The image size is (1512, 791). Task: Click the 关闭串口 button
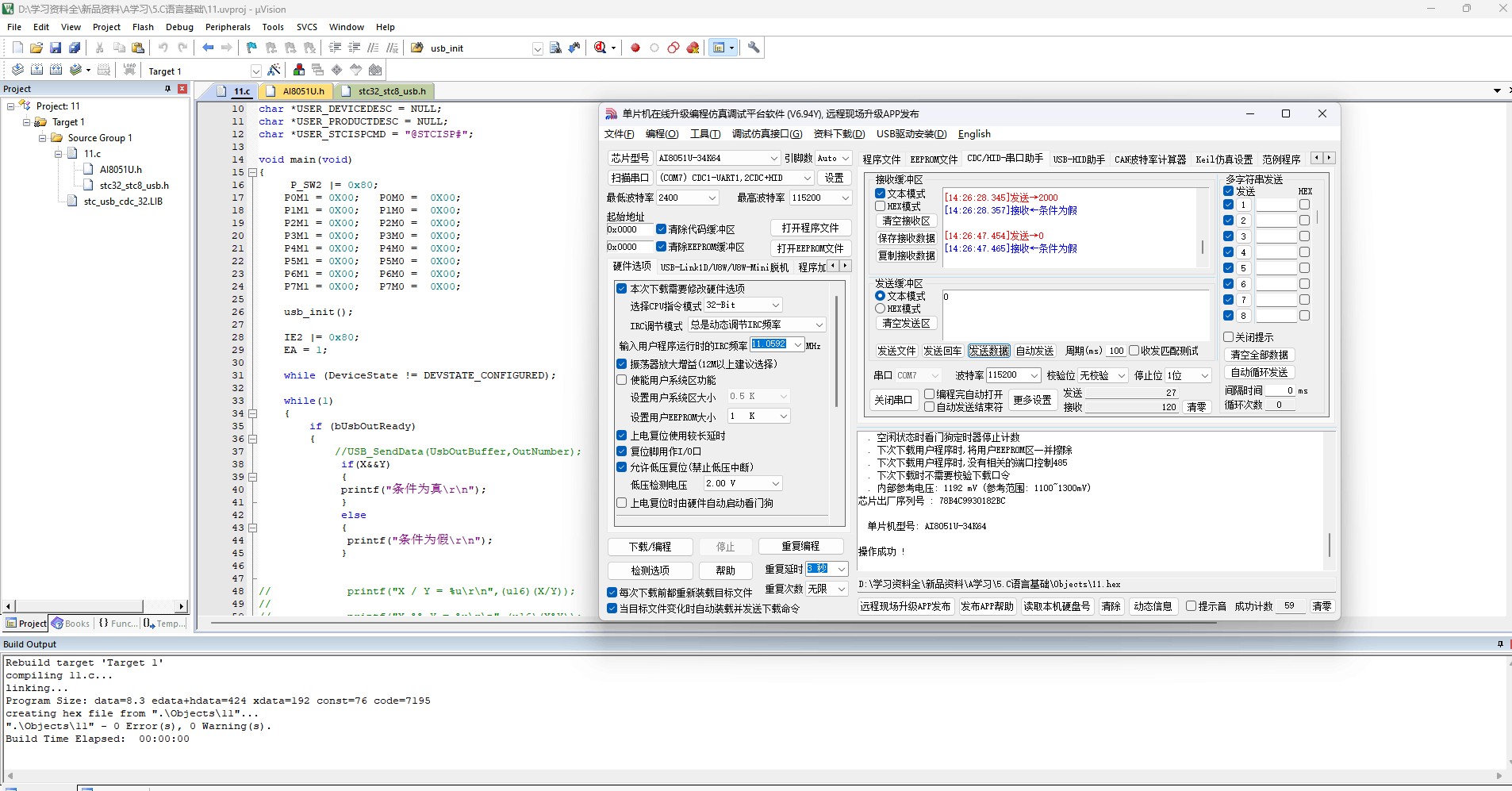[x=893, y=400]
